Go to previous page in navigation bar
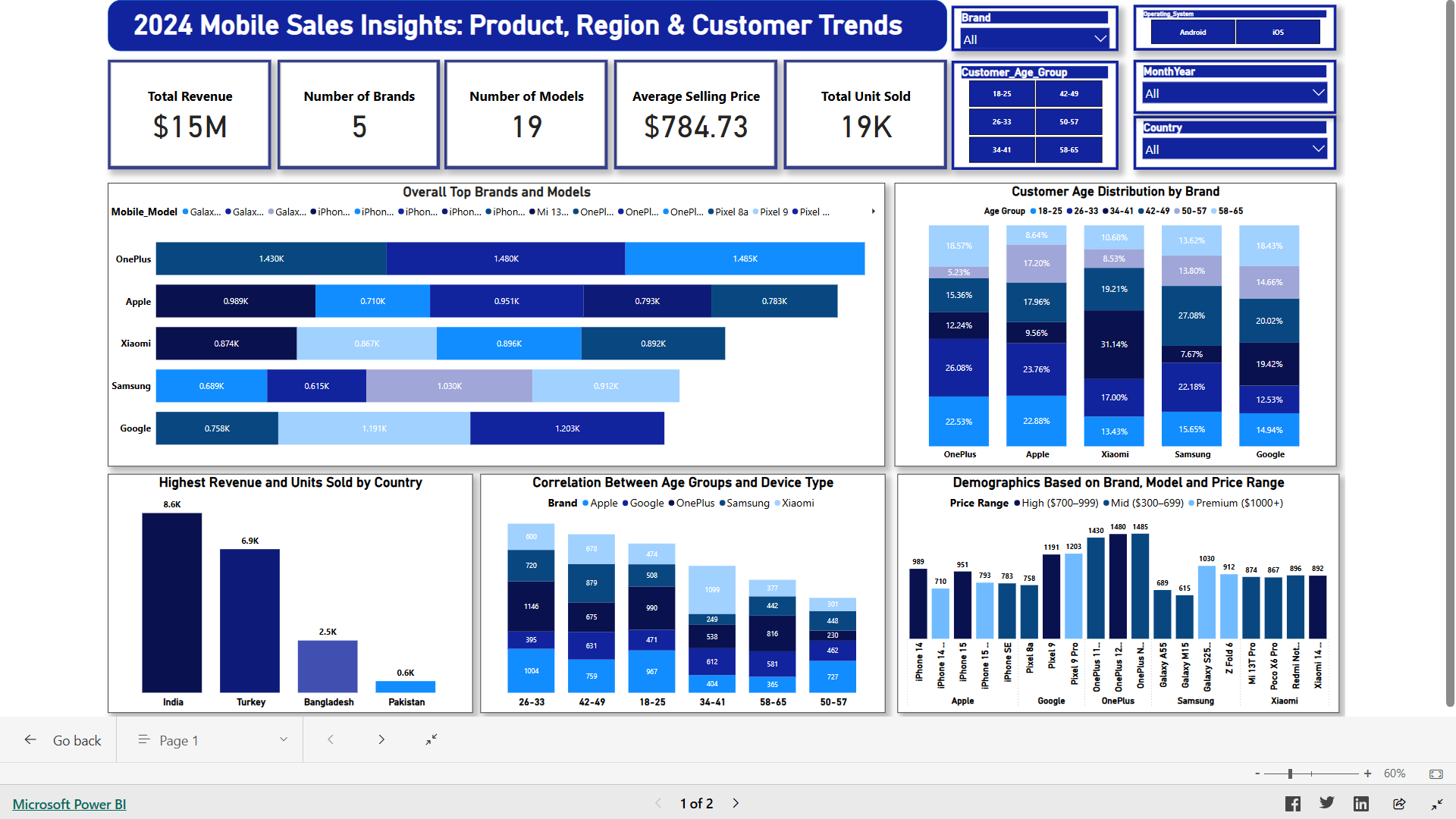Screen dimensions: 1456x819 pyautogui.click(x=331, y=739)
